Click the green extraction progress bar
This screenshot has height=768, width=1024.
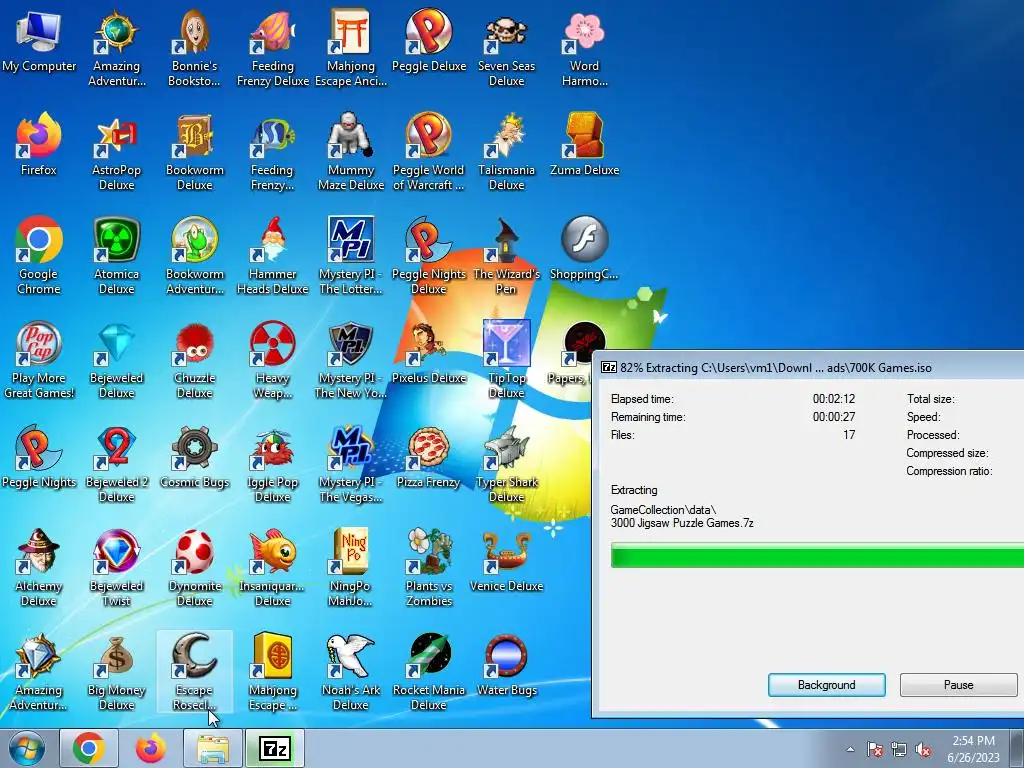click(x=817, y=556)
